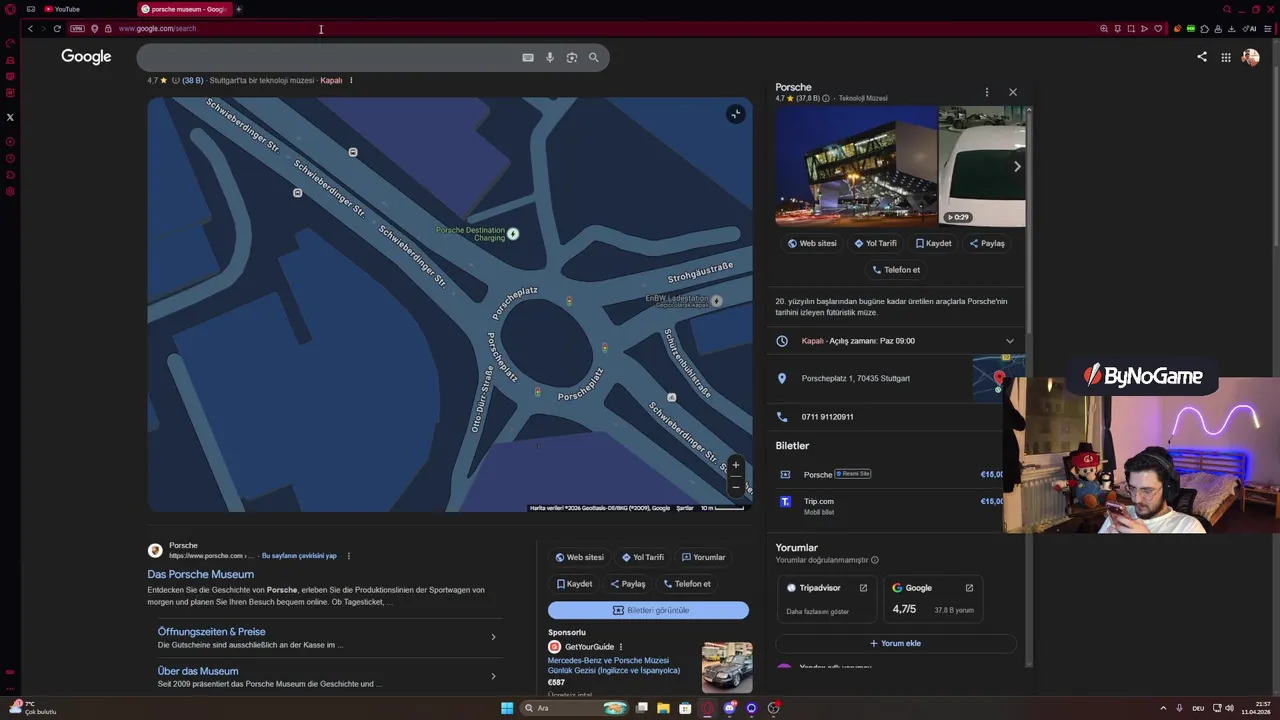Open Discord from the taskbar

[730, 708]
